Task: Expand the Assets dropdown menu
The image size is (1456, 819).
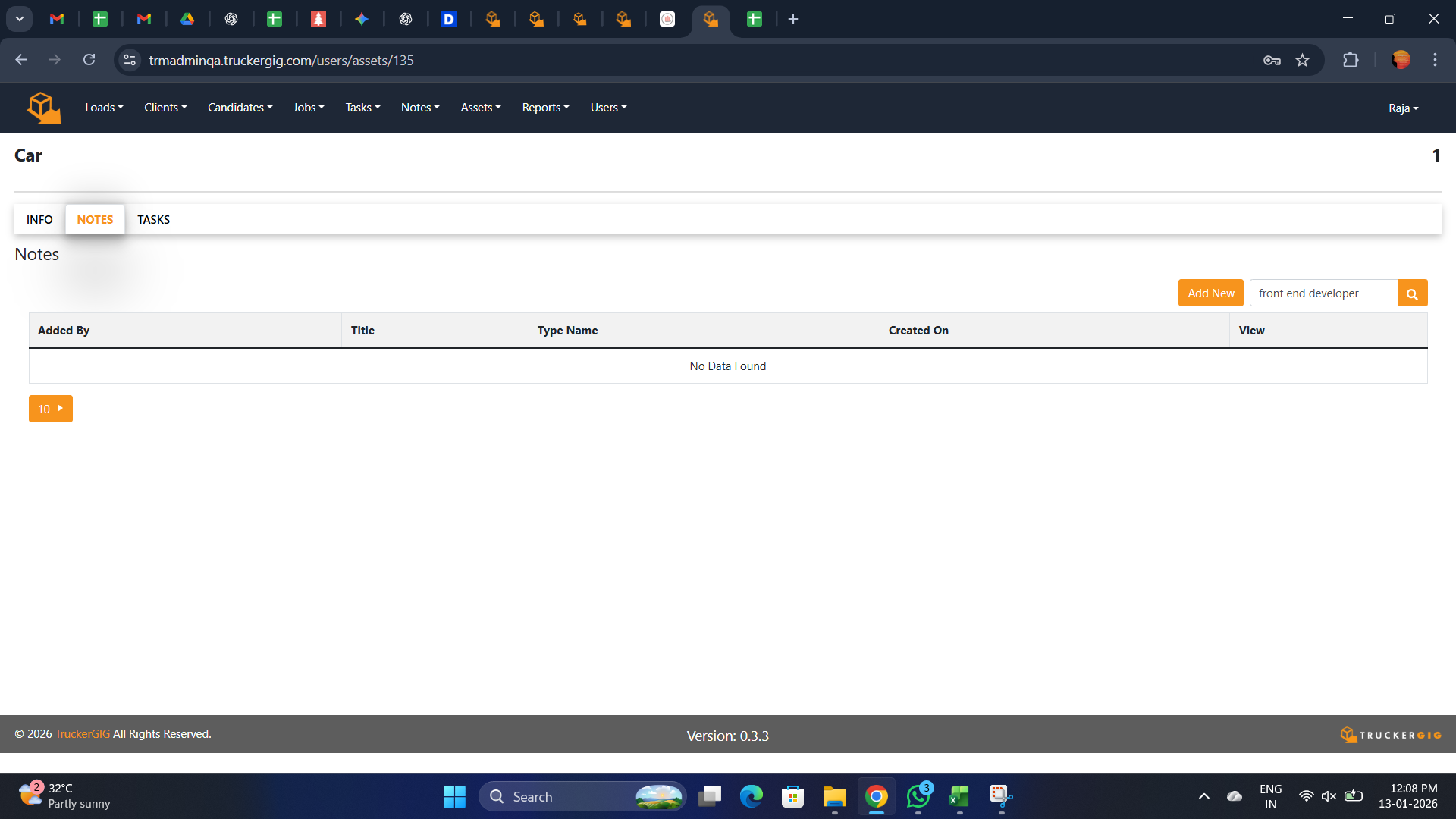Action: click(480, 108)
